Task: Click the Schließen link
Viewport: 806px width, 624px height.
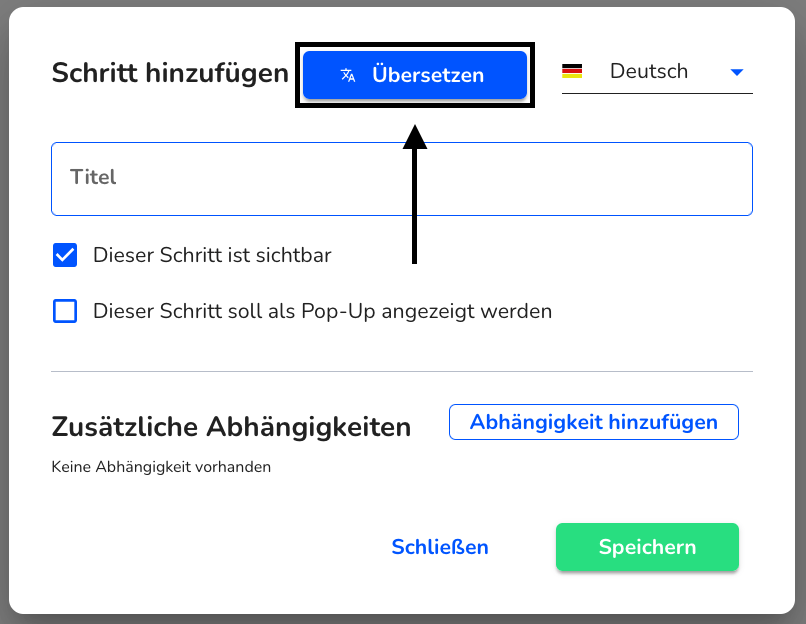Action: coord(440,547)
